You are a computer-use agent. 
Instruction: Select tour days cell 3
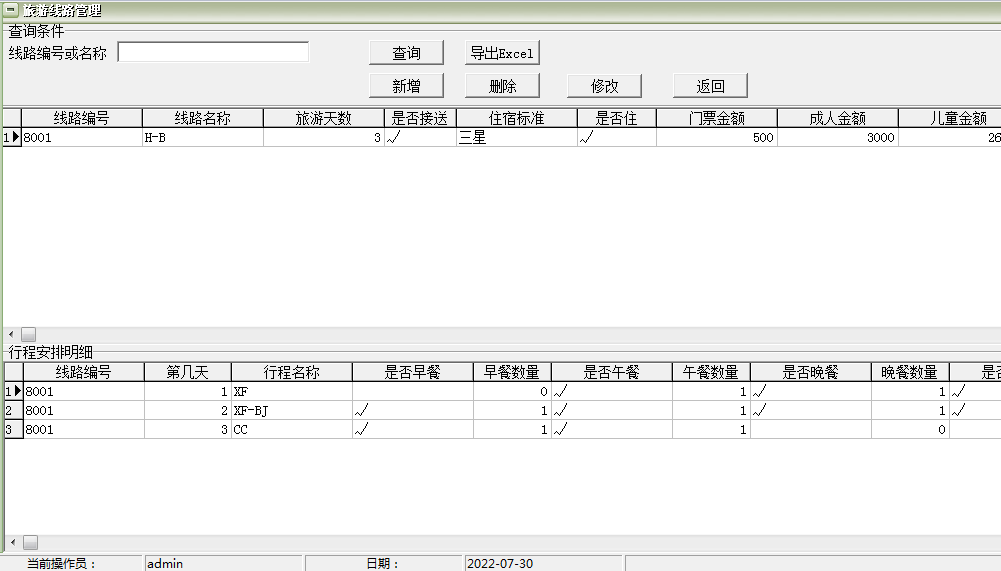[324, 137]
